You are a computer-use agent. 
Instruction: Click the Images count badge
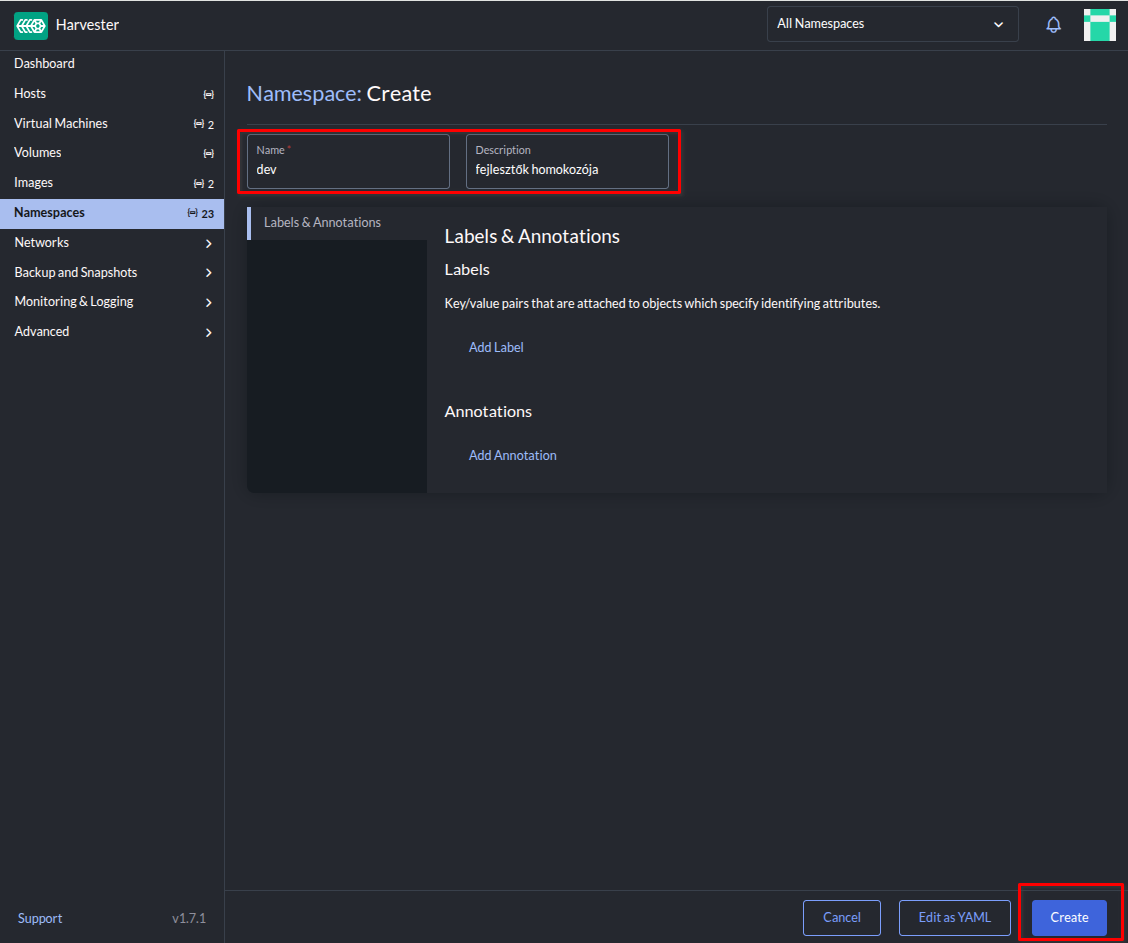[204, 184]
